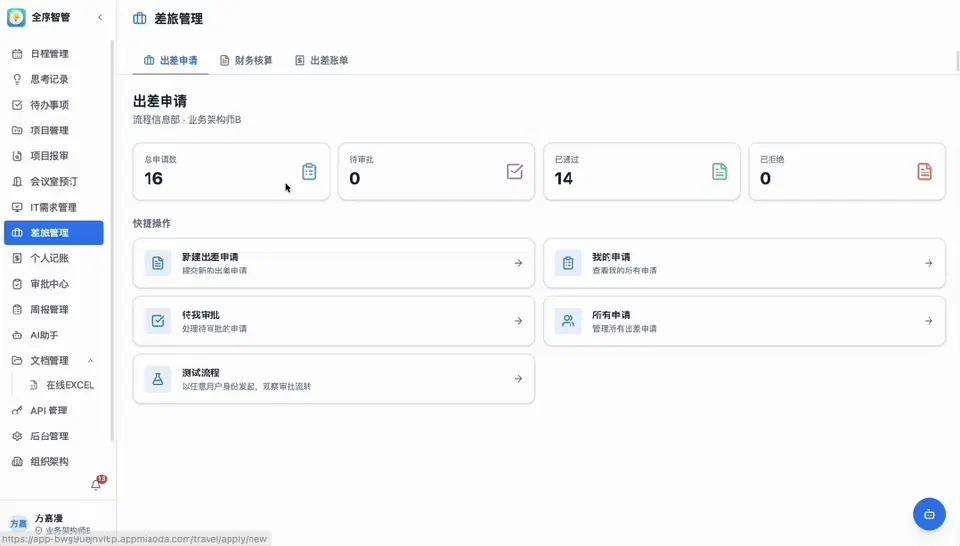
Task: Click the clipboard icon on 我的申请
Action: coord(568,263)
